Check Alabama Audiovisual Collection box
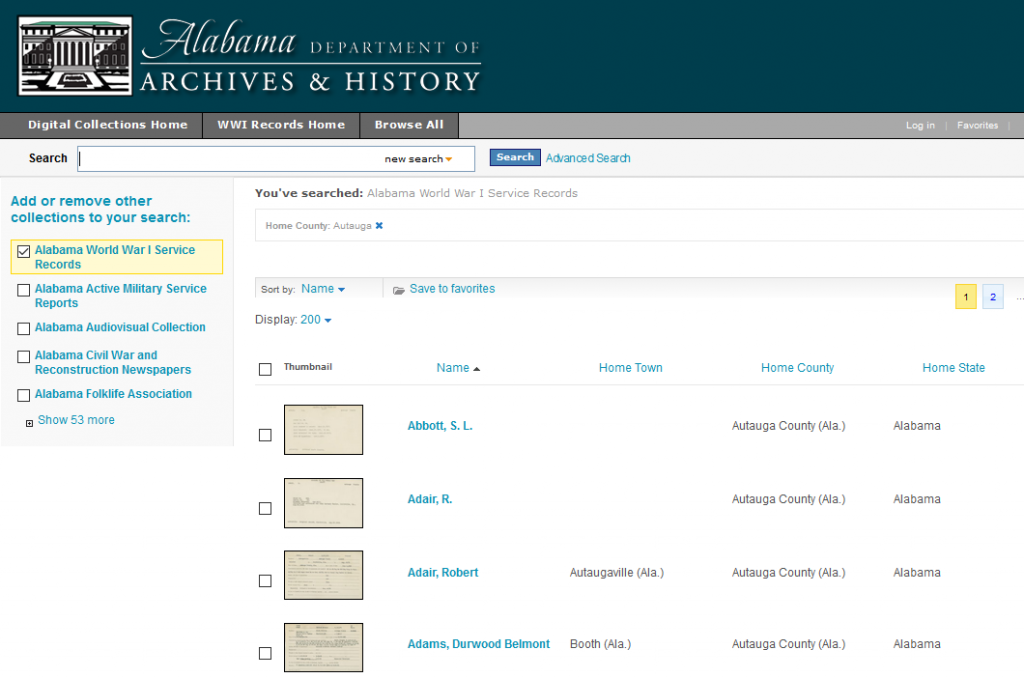Viewport: 1024px width, 678px height. tap(24, 329)
